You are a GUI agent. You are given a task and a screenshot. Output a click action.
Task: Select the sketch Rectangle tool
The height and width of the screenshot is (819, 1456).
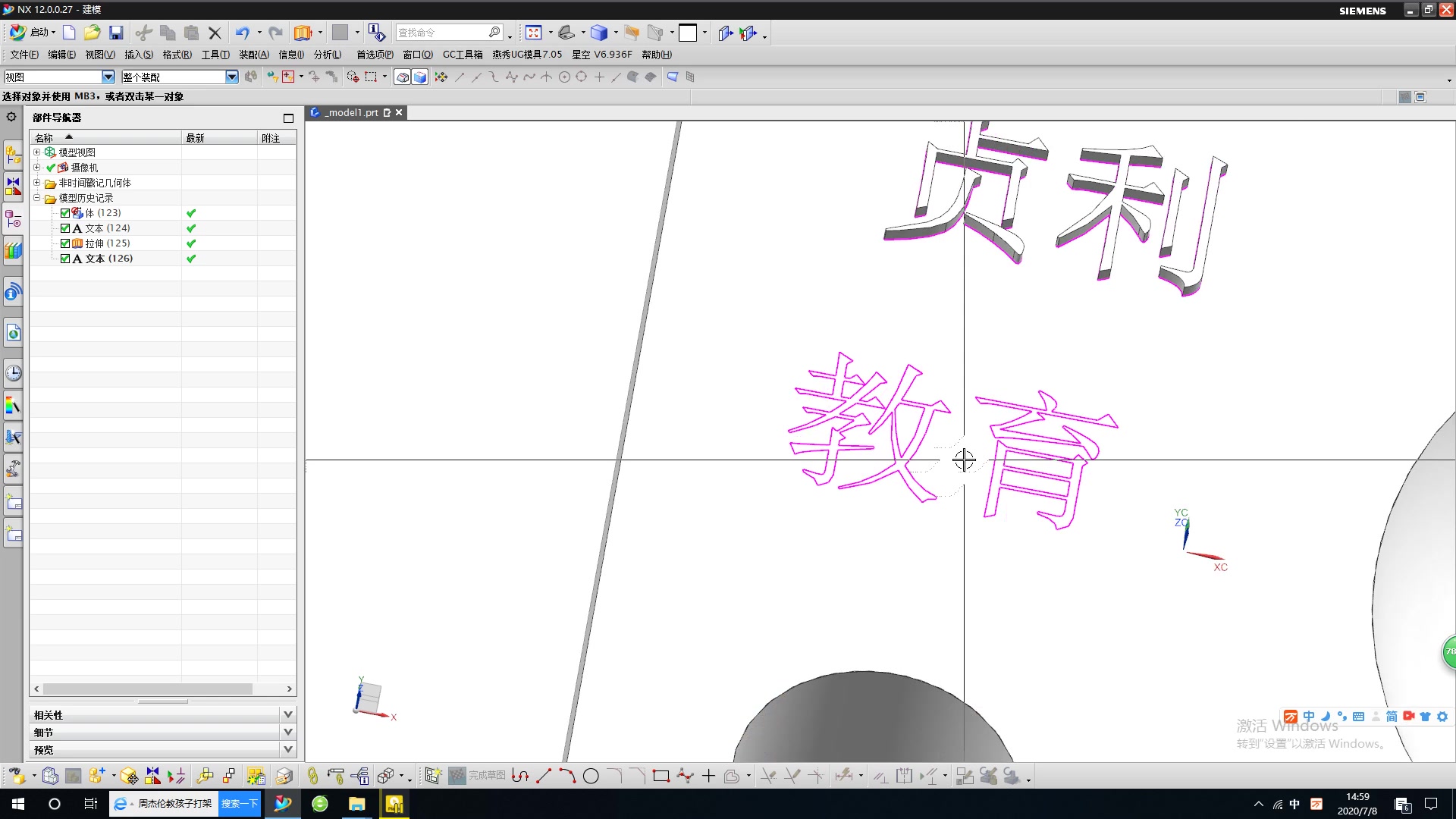(x=661, y=776)
